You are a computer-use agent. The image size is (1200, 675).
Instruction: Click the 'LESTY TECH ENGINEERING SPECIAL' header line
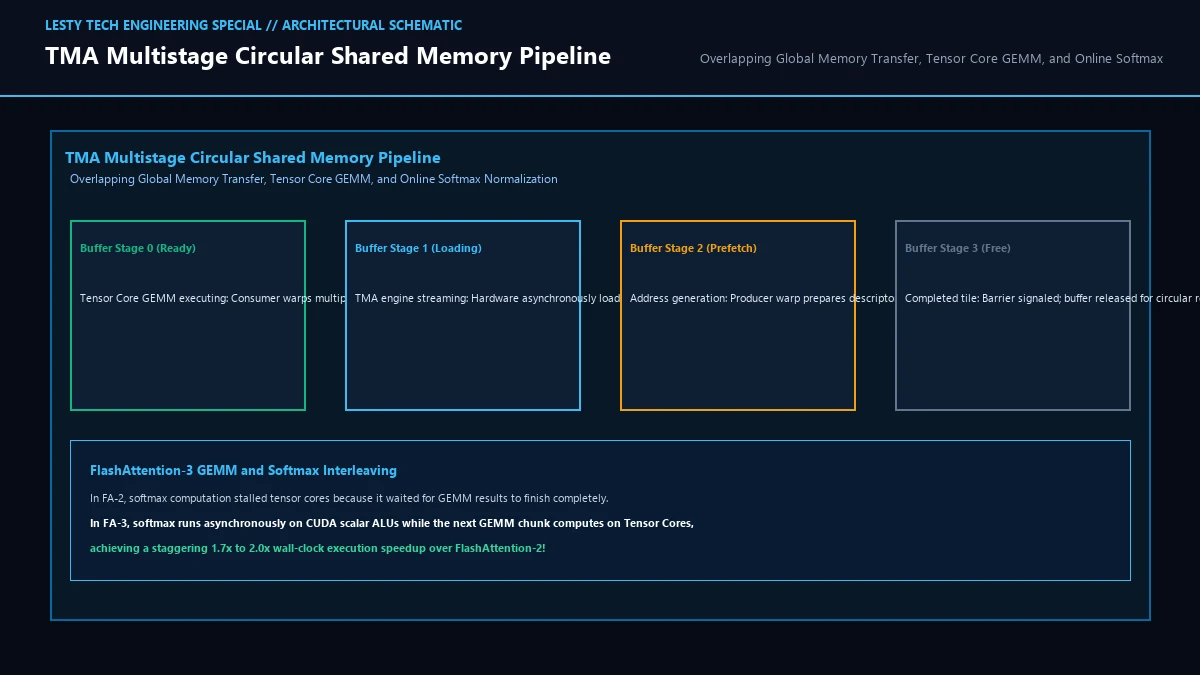point(253,25)
